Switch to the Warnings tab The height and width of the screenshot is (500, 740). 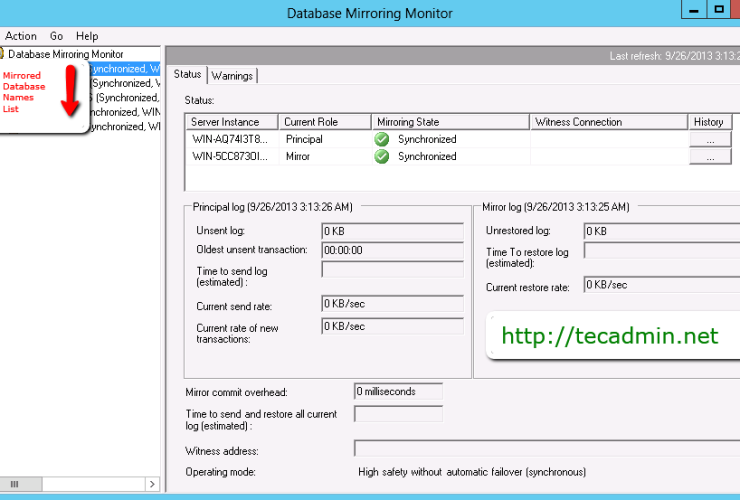(231, 75)
